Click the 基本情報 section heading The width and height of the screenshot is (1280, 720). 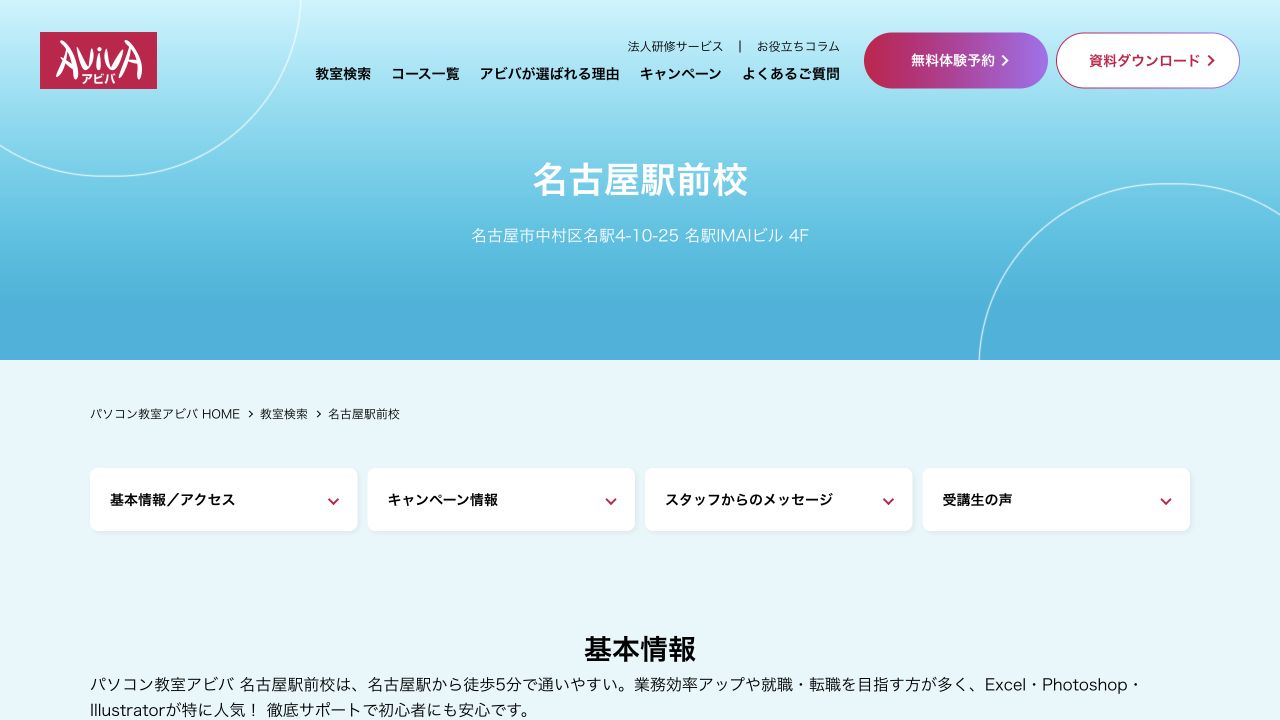coord(640,649)
